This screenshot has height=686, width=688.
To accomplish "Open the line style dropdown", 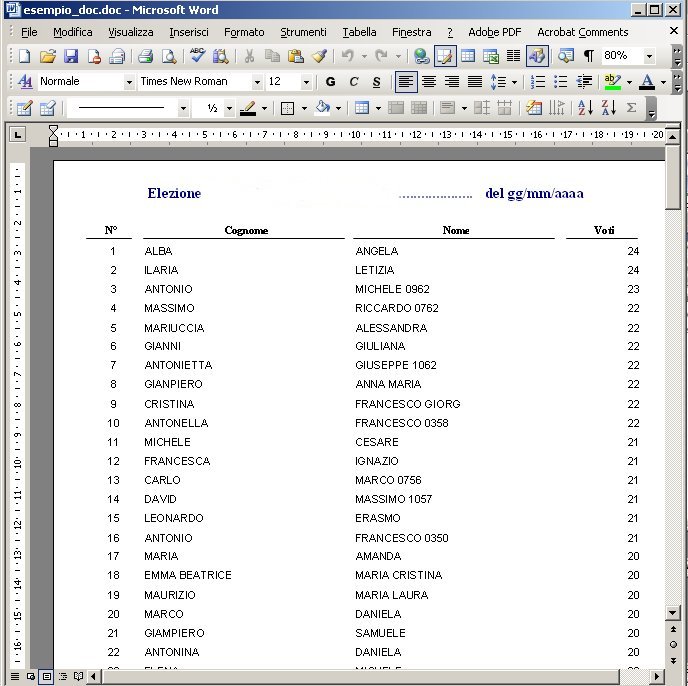I will (x=183, y=108).
